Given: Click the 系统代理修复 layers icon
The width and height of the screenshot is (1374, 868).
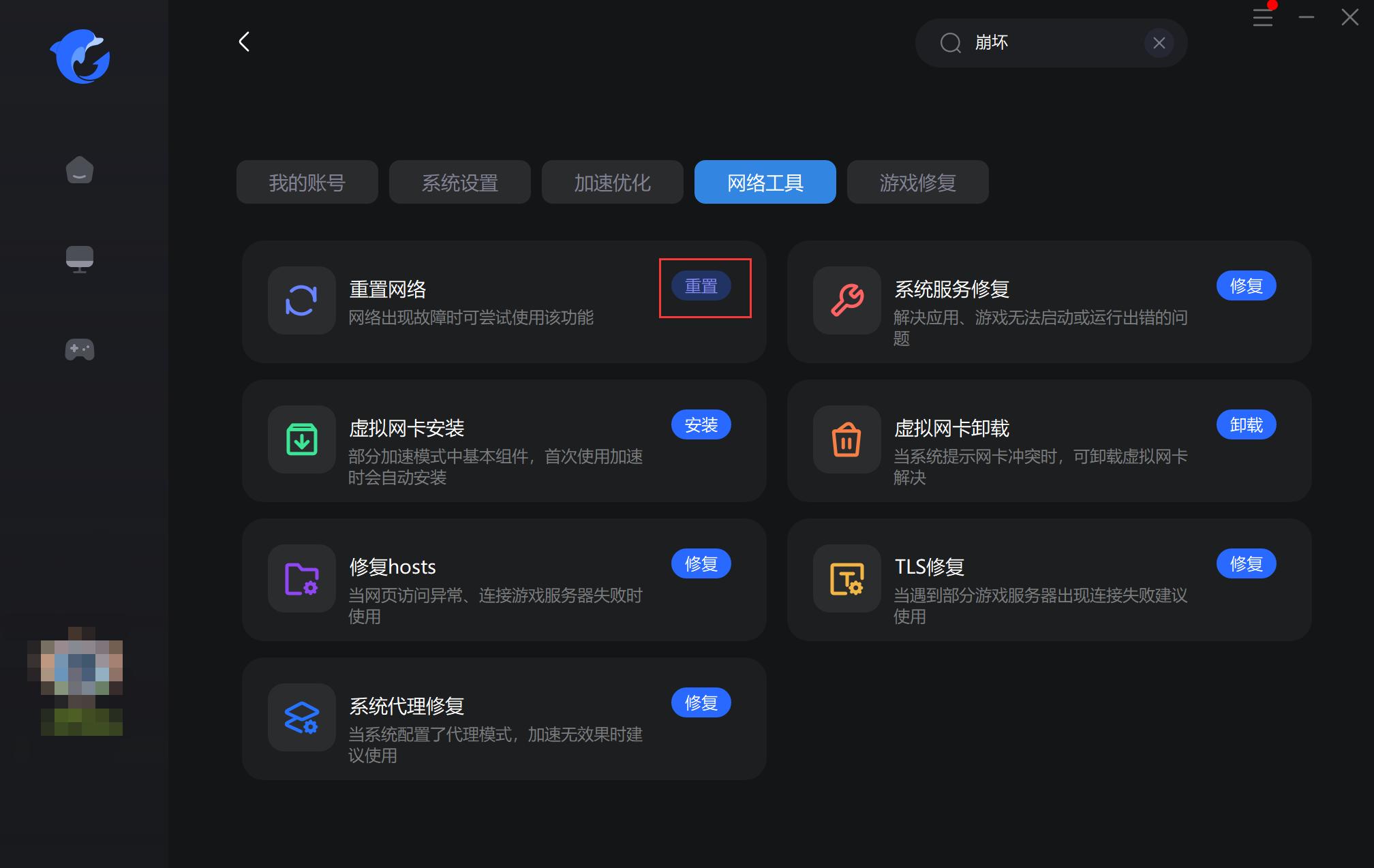Looking at the screenshot, I should point(301,717).
